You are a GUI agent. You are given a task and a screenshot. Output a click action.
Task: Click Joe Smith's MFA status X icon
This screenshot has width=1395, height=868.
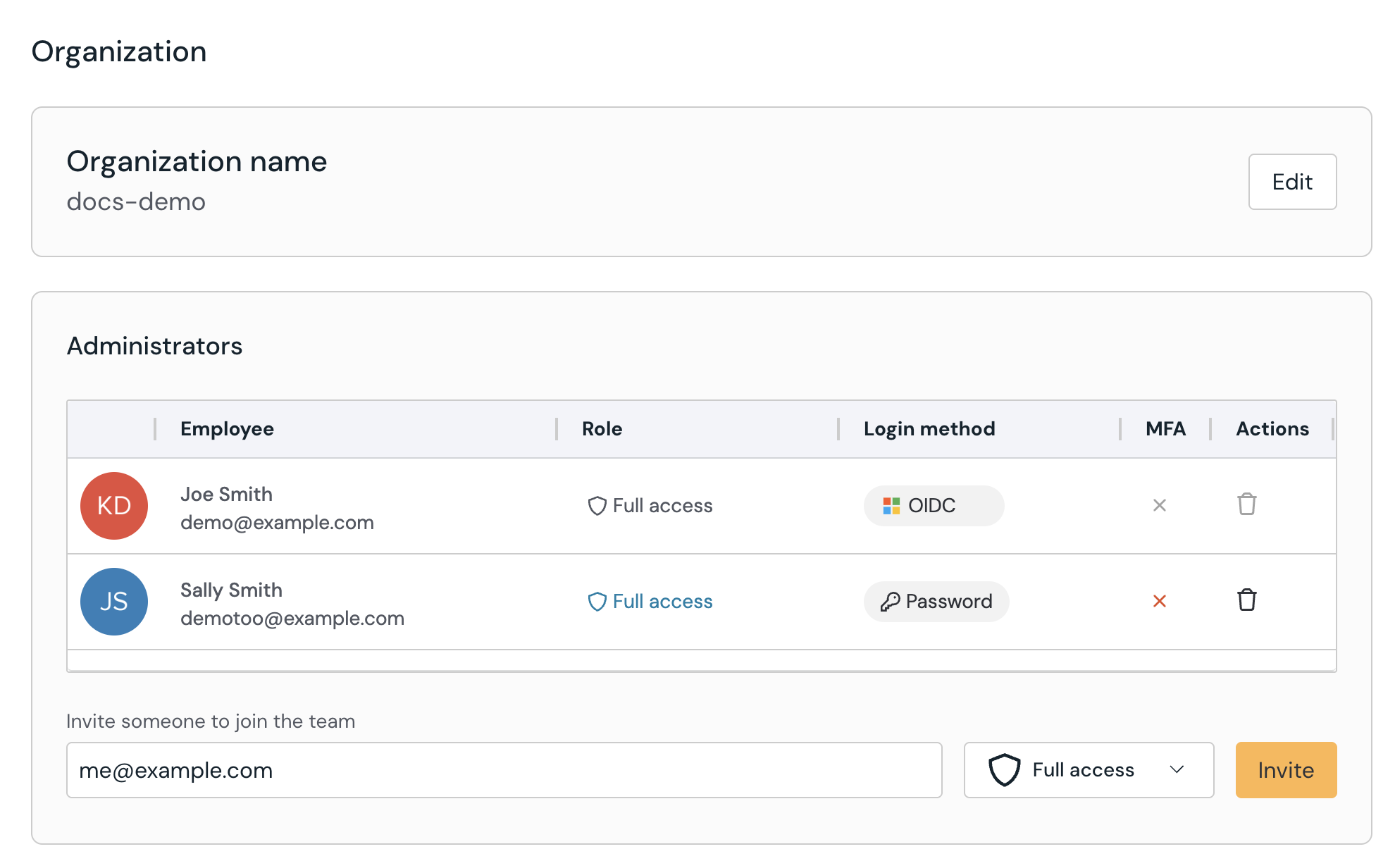1159,505
